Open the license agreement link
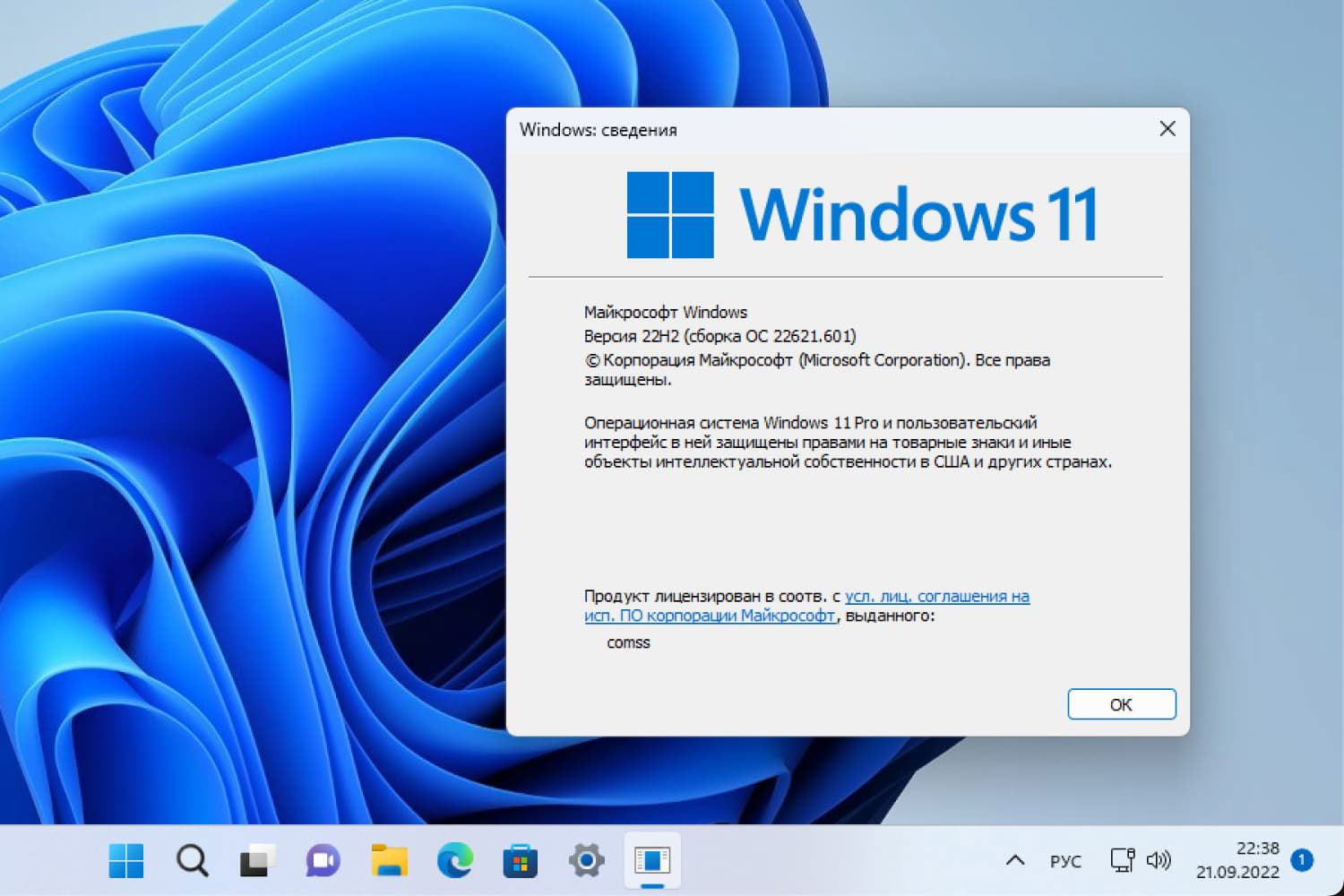This screenshot has height=896, width=1344. 937,596
